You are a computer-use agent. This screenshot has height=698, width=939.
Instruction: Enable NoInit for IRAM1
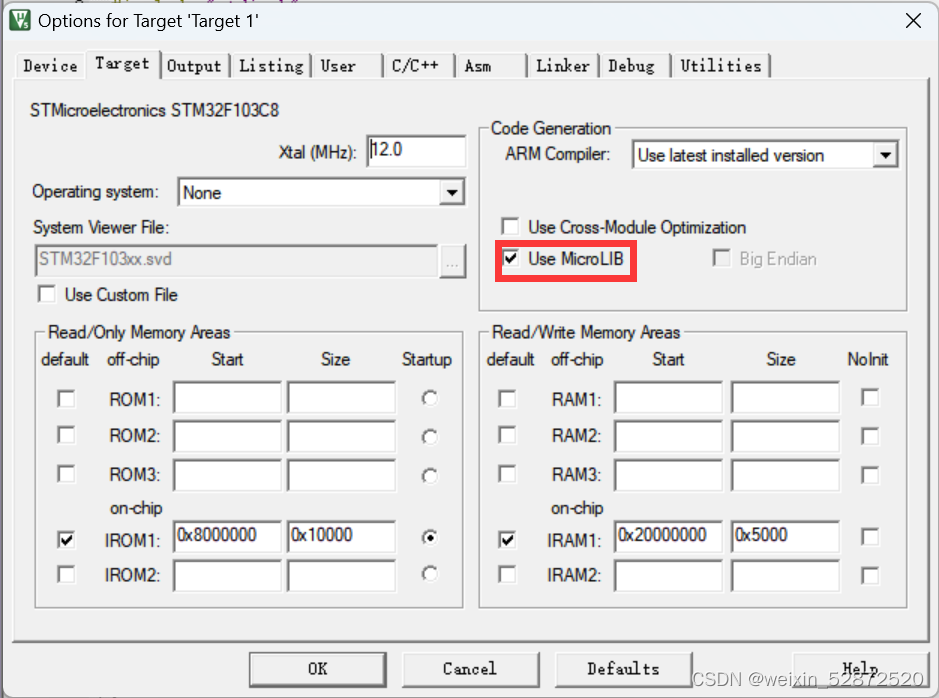(x=870, y=537)
